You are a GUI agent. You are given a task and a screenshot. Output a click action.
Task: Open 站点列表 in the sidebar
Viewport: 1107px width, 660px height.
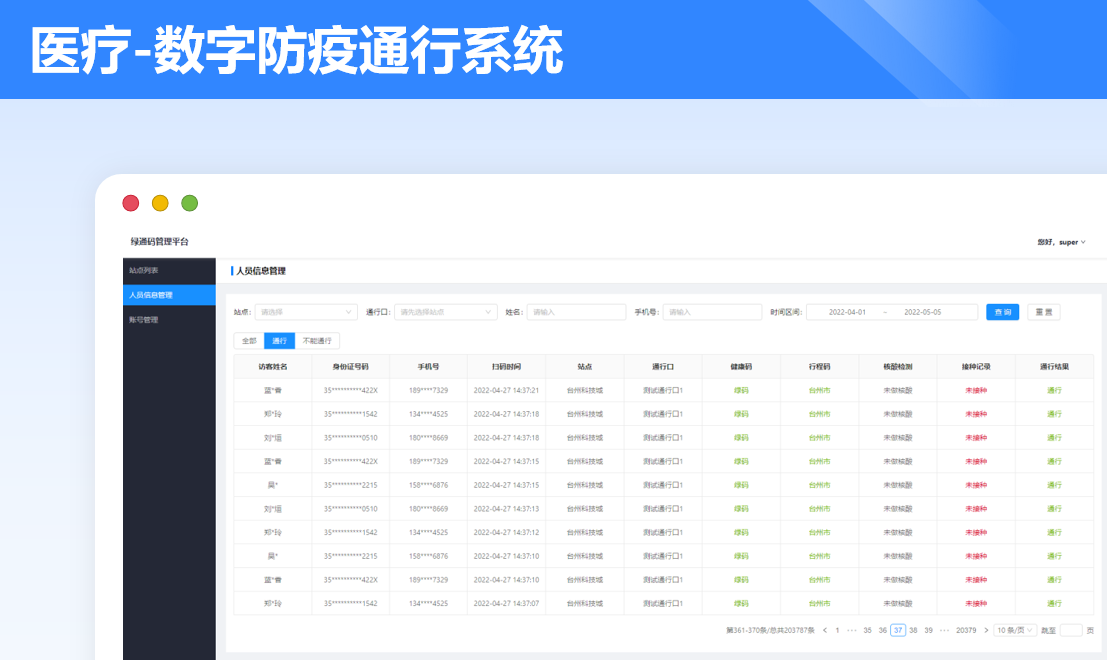[x=169, y=270]
